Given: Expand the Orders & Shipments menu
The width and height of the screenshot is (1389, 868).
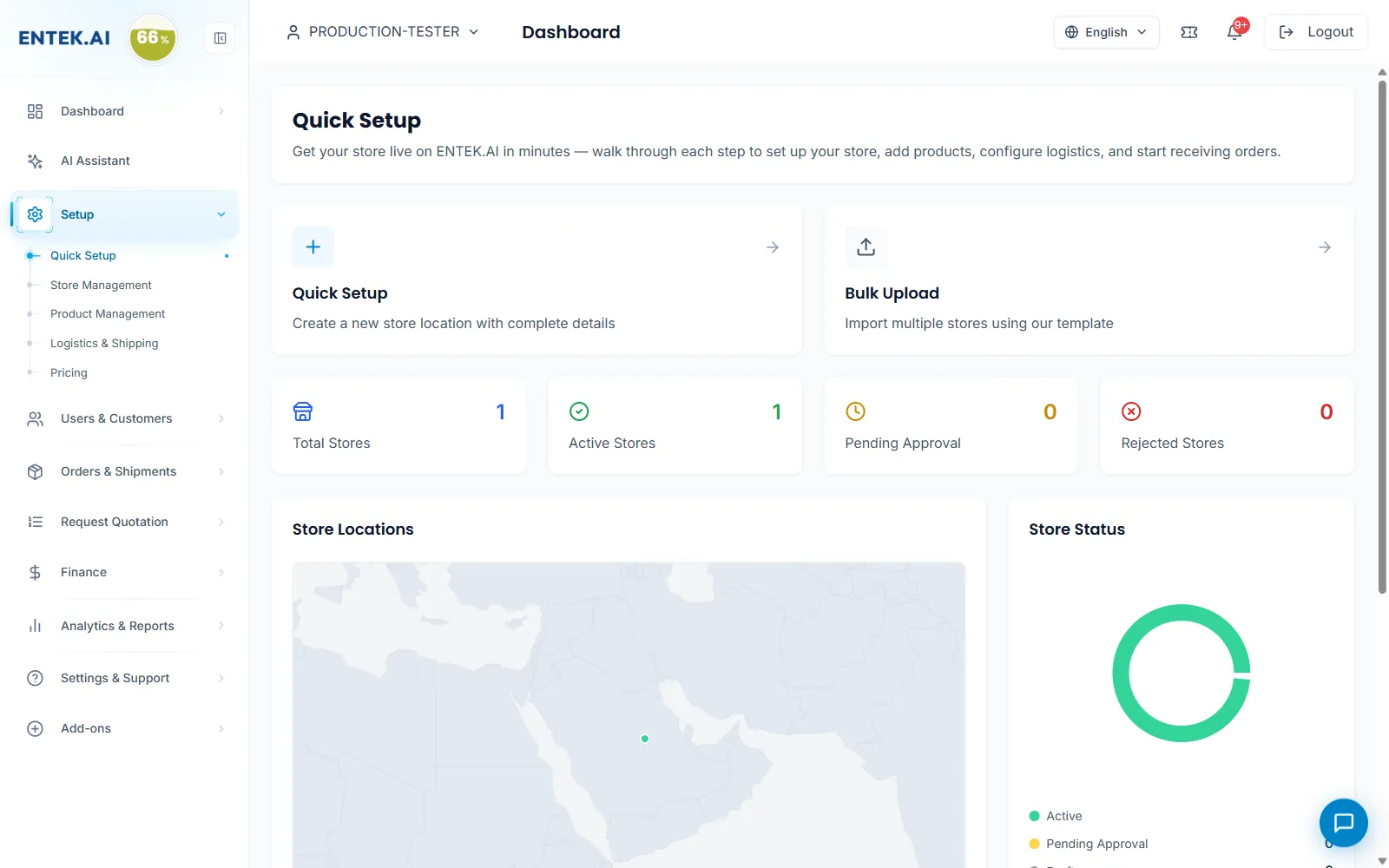Looking at the screenshot, I should (124, 471).
